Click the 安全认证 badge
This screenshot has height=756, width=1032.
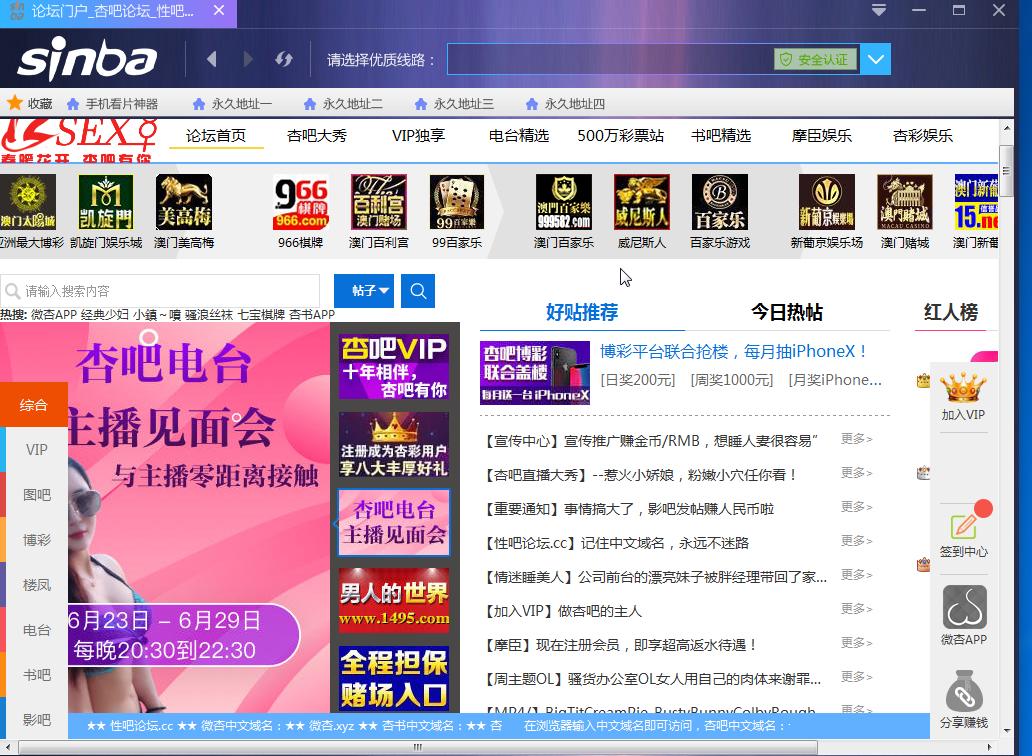(815, 59)
